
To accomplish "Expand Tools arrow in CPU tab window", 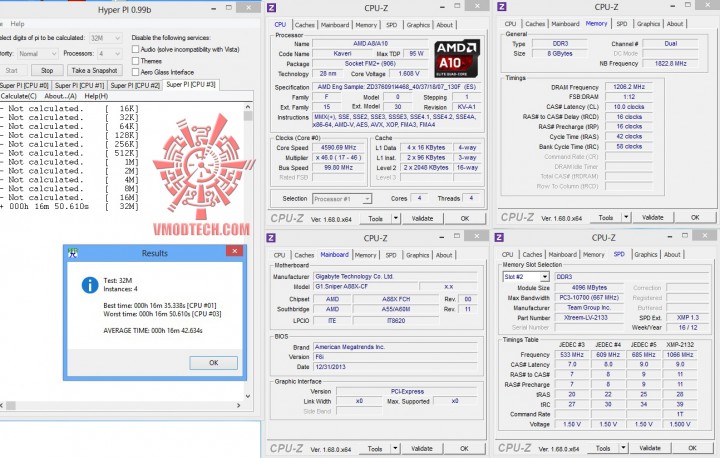I will point(396,219).
